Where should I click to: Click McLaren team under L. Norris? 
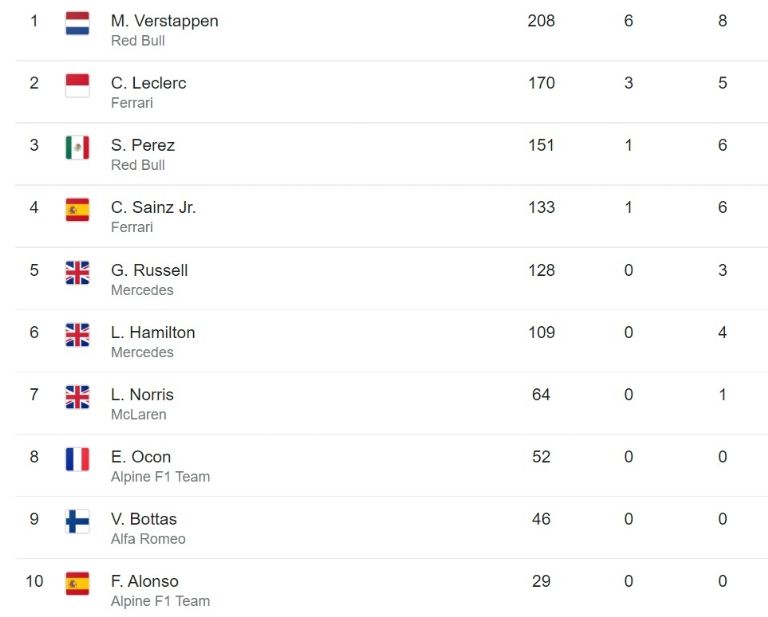(x=139, y=414)
